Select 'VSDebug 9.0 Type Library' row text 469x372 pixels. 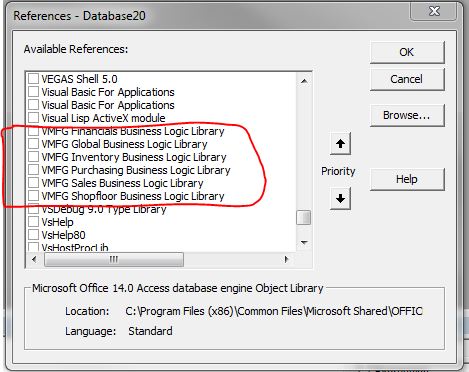pos(104,209)
